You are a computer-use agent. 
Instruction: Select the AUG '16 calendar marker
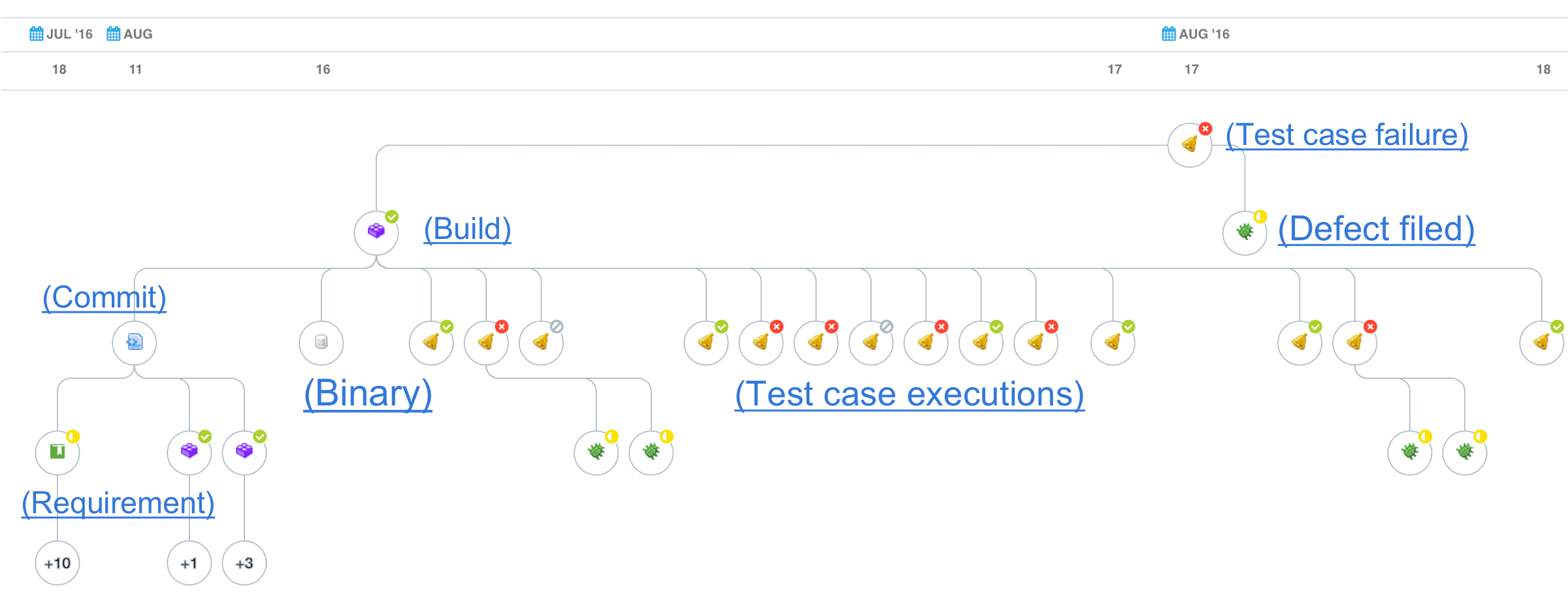(1196, 34)
